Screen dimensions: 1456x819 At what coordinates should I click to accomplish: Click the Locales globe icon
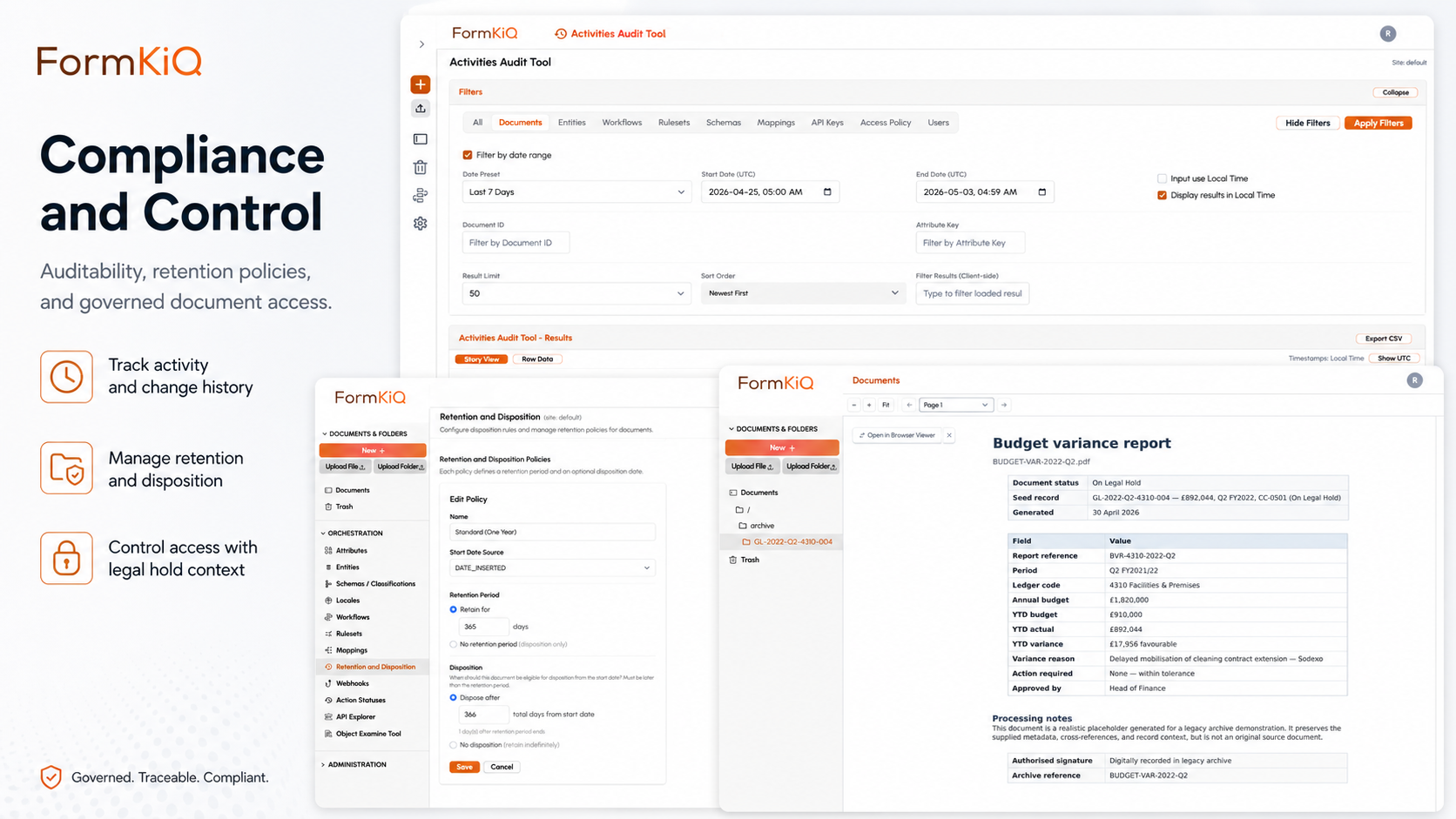coord(328,601)
